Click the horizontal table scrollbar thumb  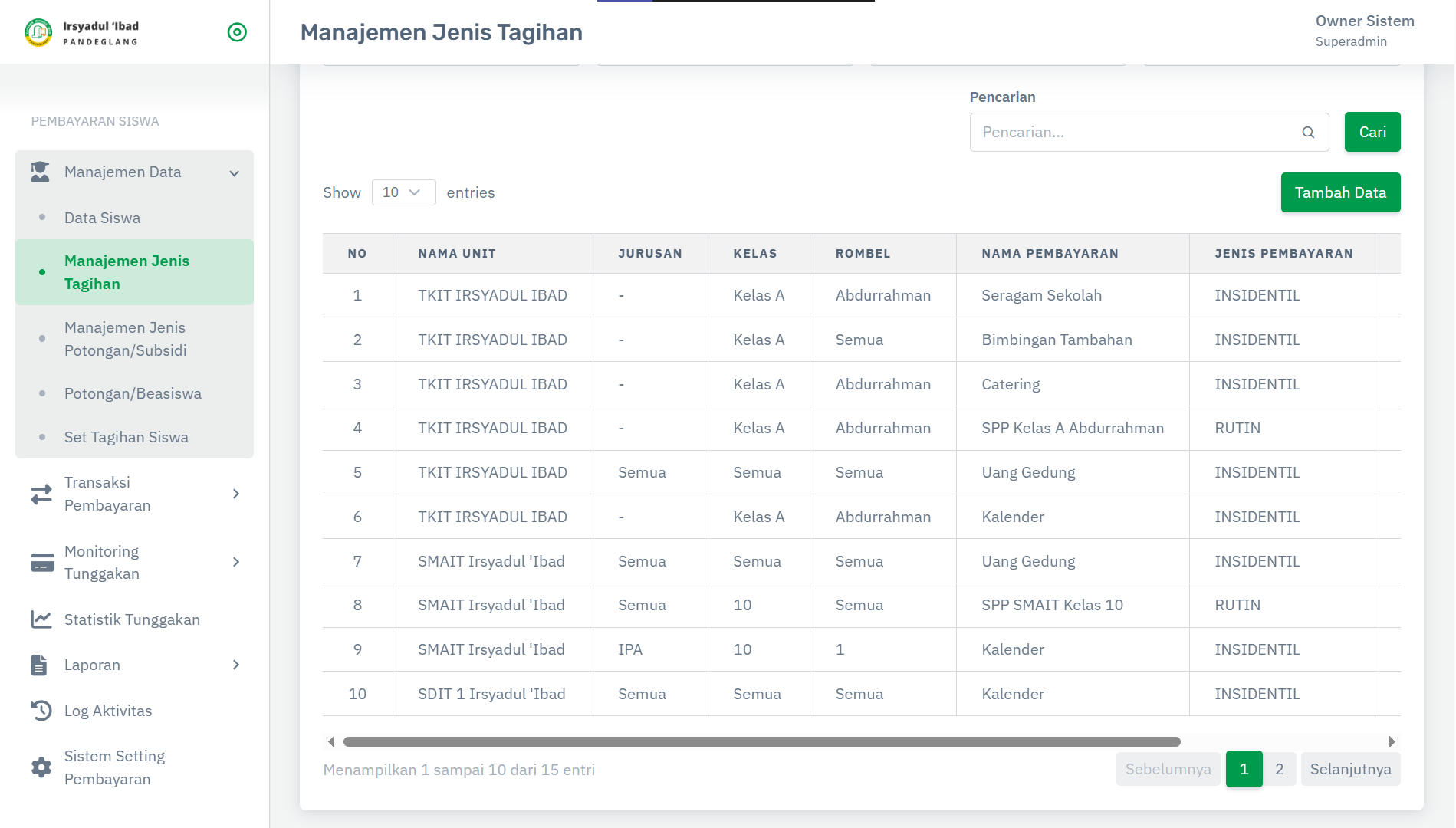pyautogui.click(x=761, y=741)
